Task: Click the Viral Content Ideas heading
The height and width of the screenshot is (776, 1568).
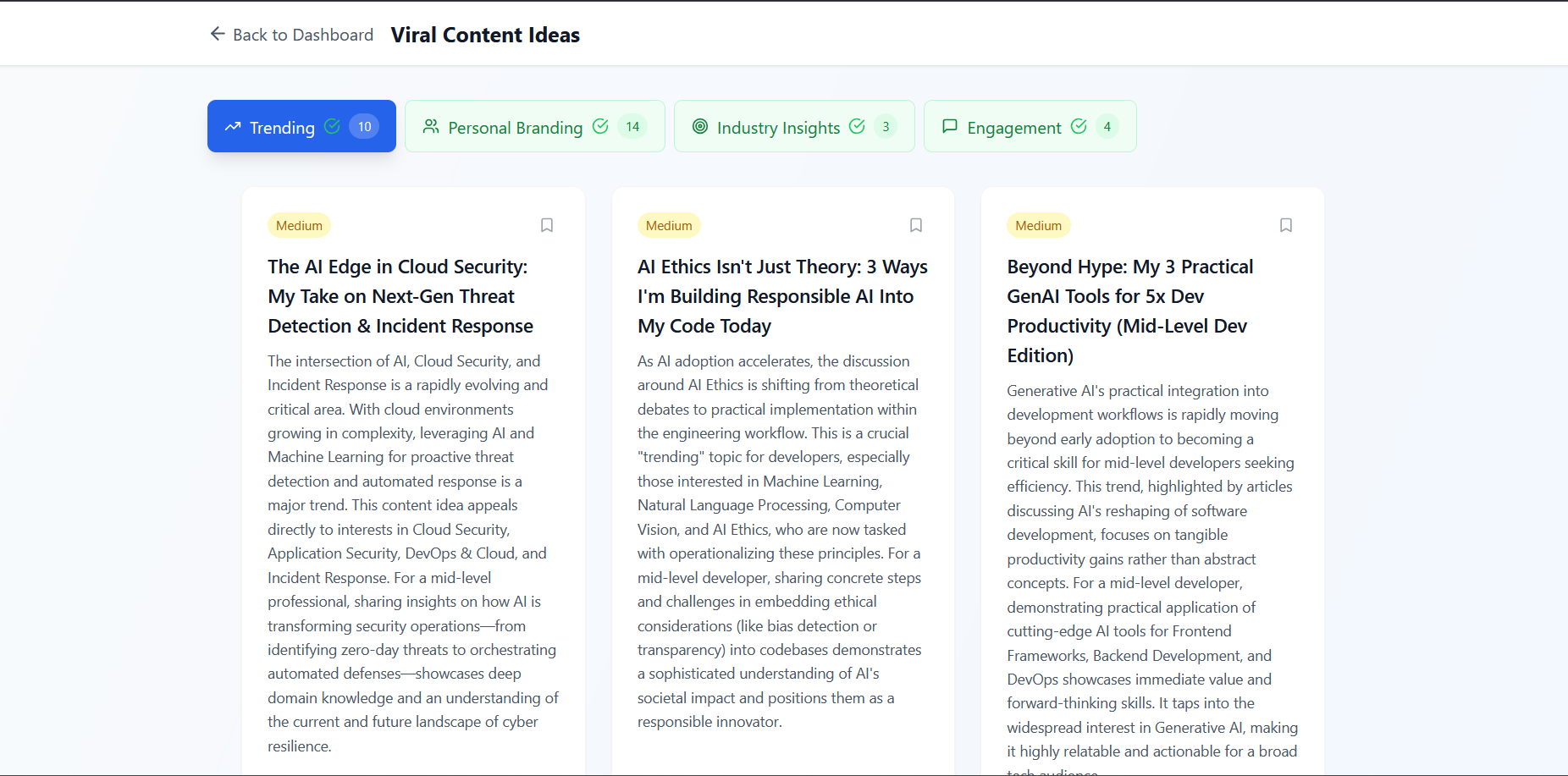Action: point(485,35)
